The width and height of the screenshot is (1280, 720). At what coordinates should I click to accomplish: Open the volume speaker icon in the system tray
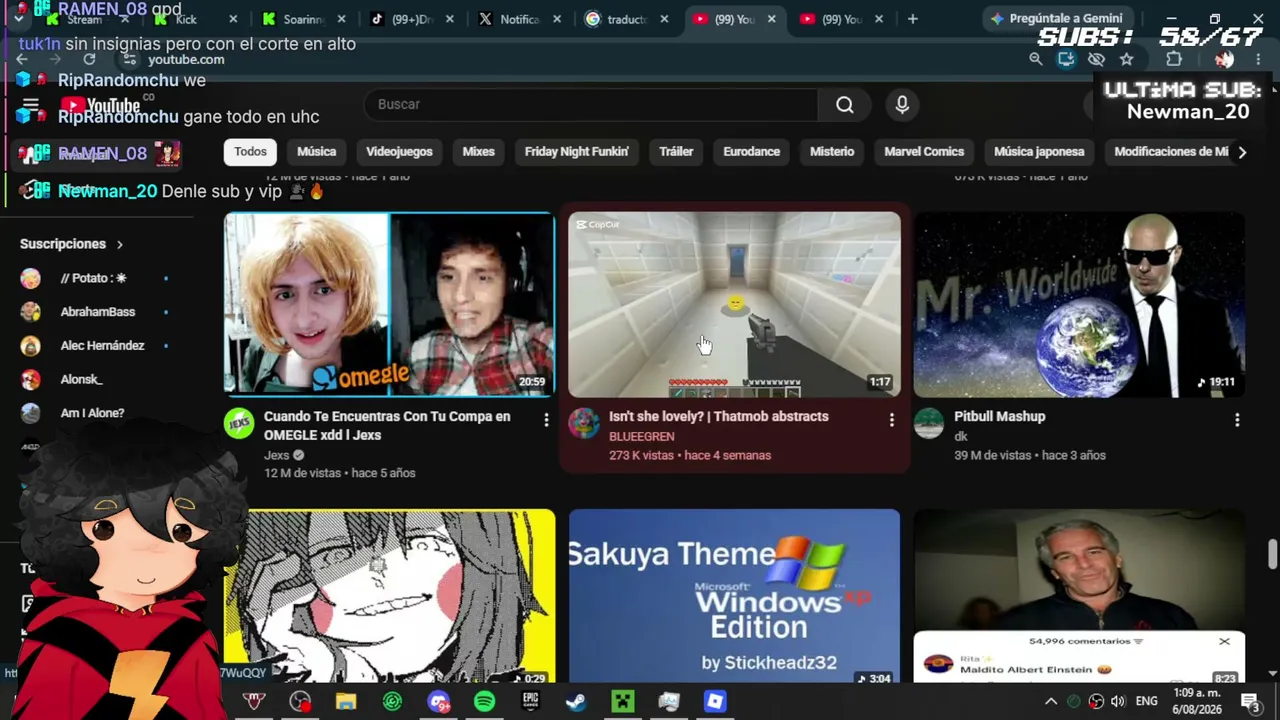pos(1117,702)
